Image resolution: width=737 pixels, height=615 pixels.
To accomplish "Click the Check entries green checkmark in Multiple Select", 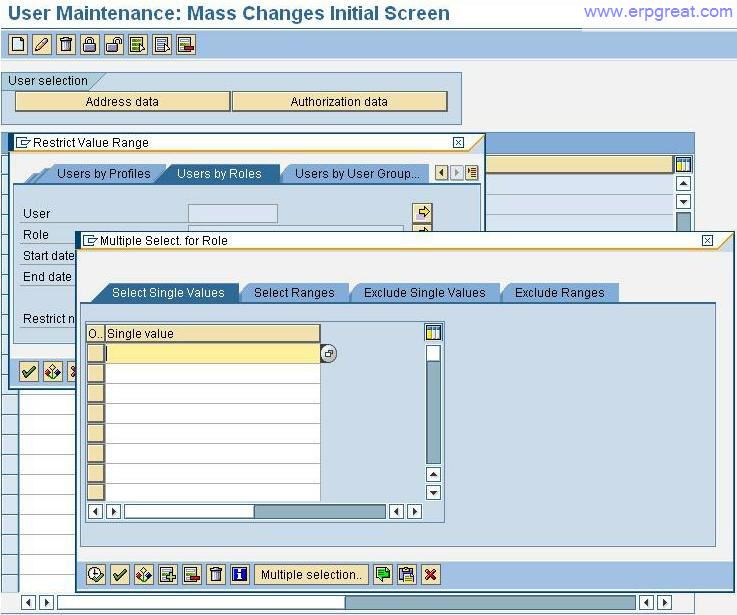I will [120, 575].
